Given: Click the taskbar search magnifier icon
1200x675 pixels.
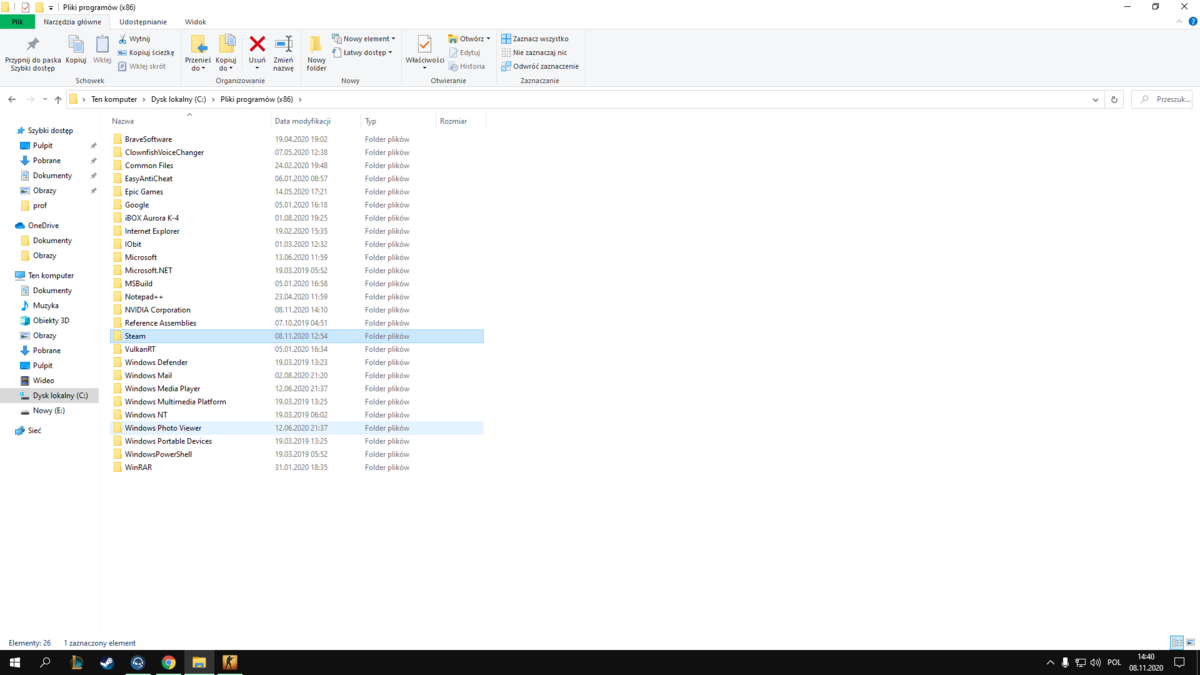Looking at the screenshot, I should [x=45, y=663].
